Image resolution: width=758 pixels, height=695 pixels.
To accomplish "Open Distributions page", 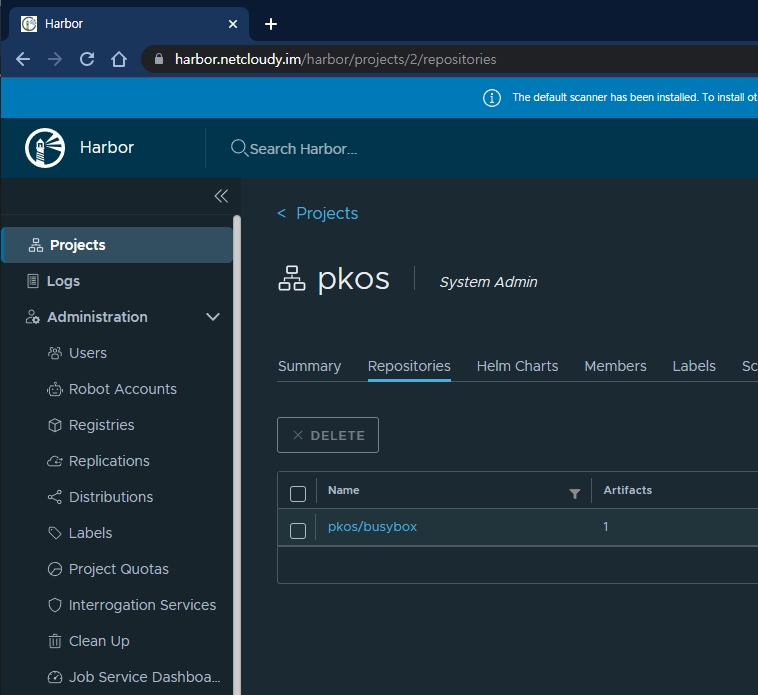I will point(111,497).
